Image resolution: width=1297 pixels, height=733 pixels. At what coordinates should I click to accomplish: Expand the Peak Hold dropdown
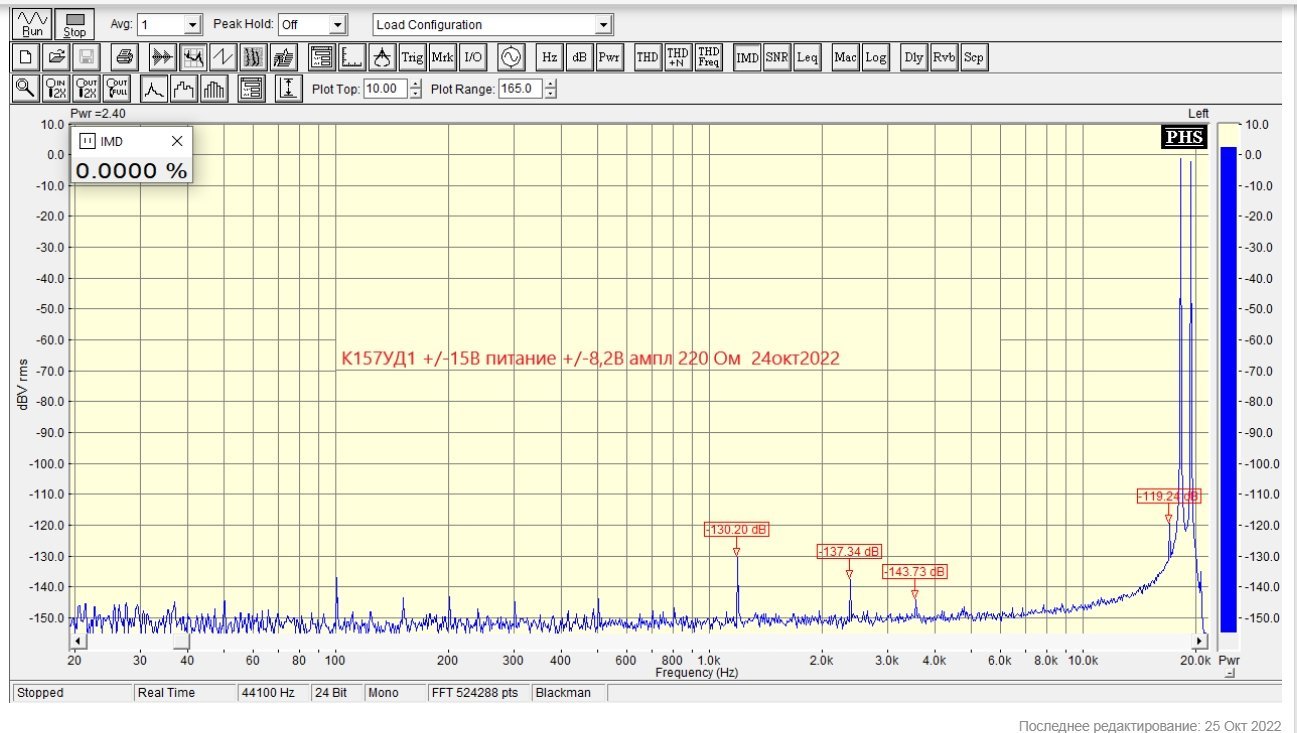pyautogui.click(x=337, y=25)
